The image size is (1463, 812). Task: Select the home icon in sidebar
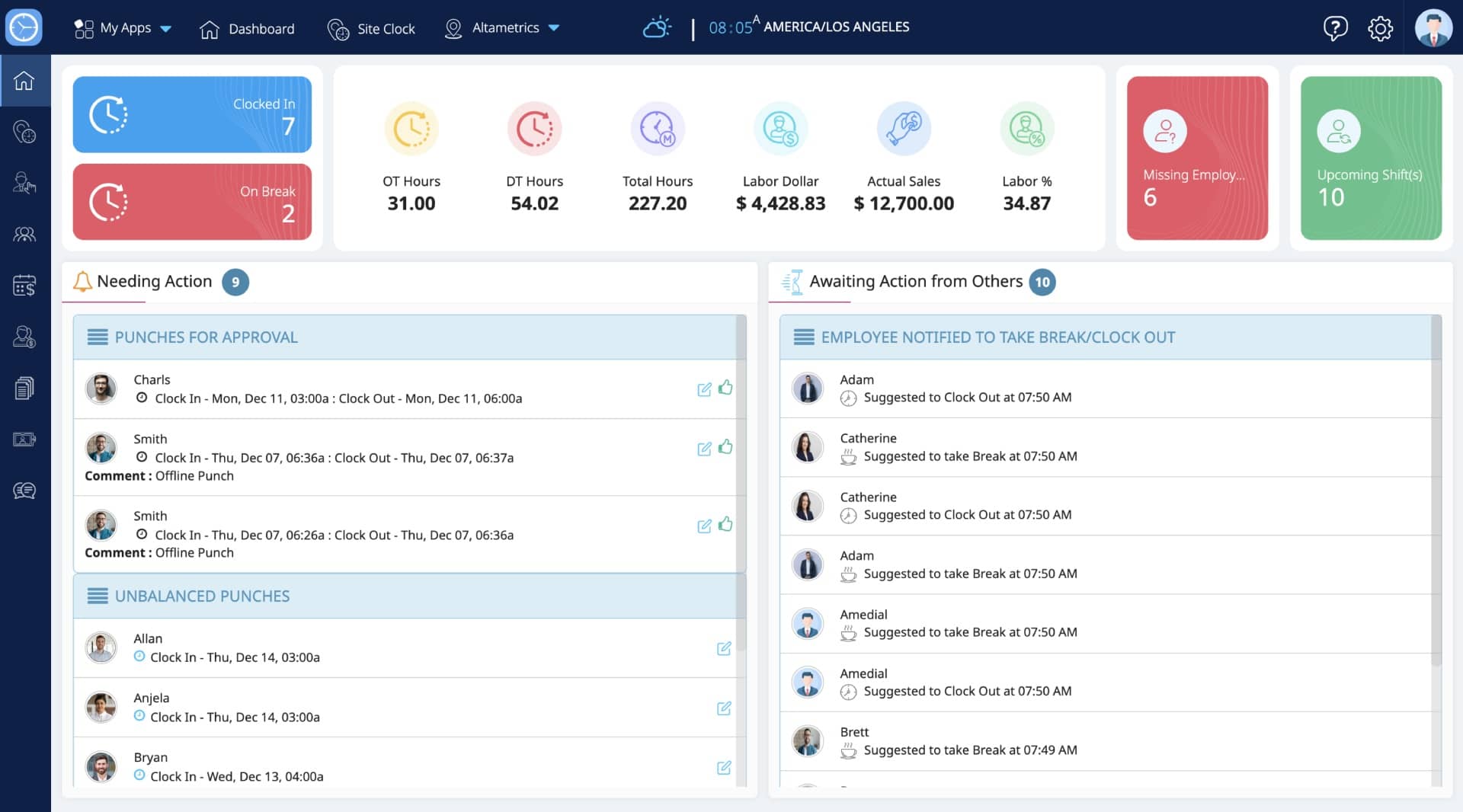(24, 80)
